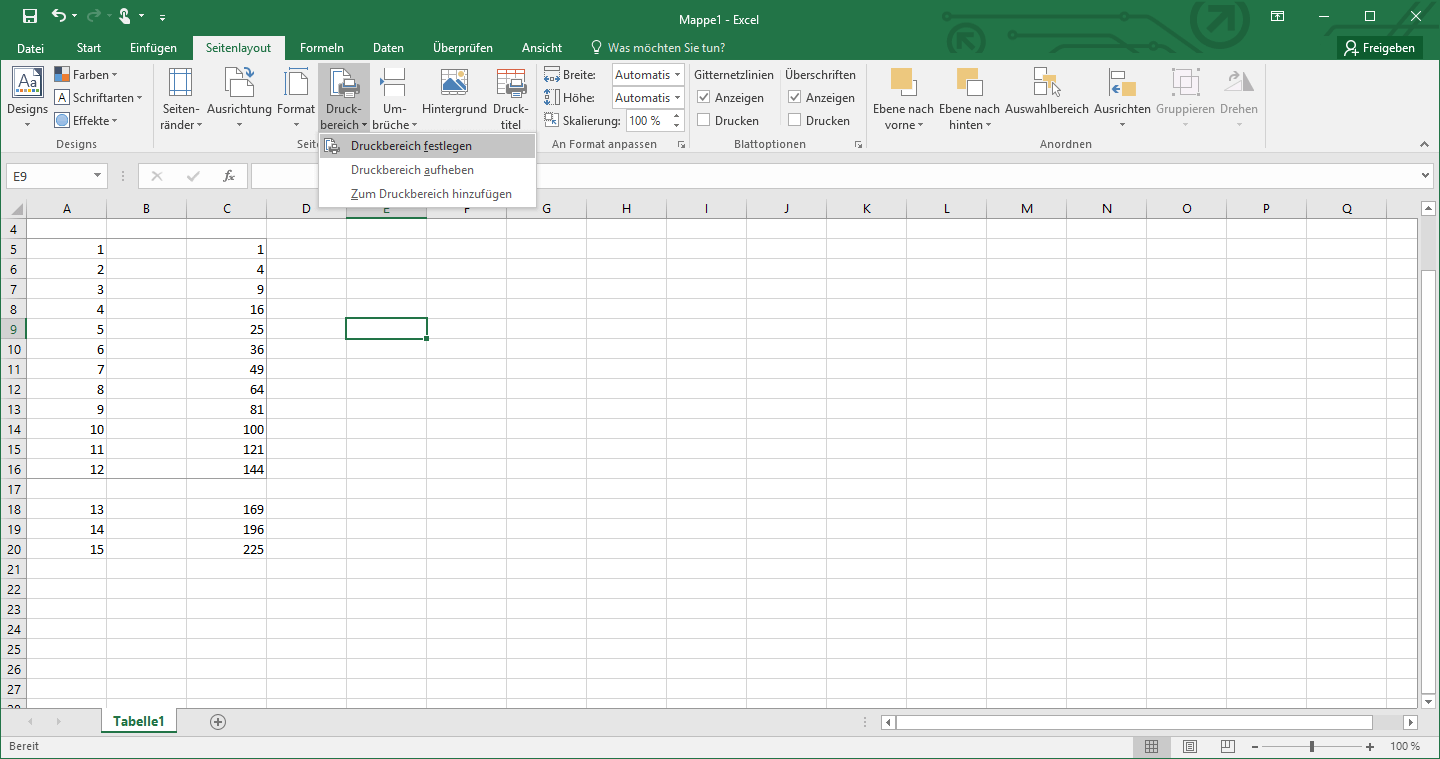Image resolution: width=1440 pixels, height=759 pixels.
Task: Open ribbon display options icon
Action: 1277,16
